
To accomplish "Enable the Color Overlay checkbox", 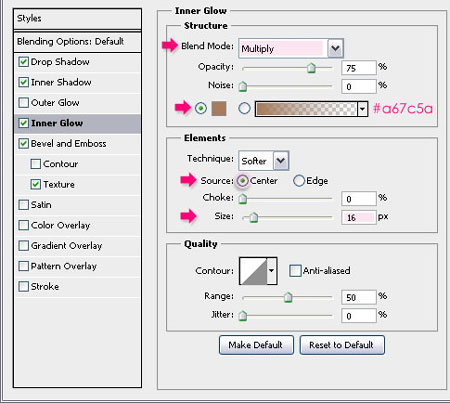I will pos(23,225).
